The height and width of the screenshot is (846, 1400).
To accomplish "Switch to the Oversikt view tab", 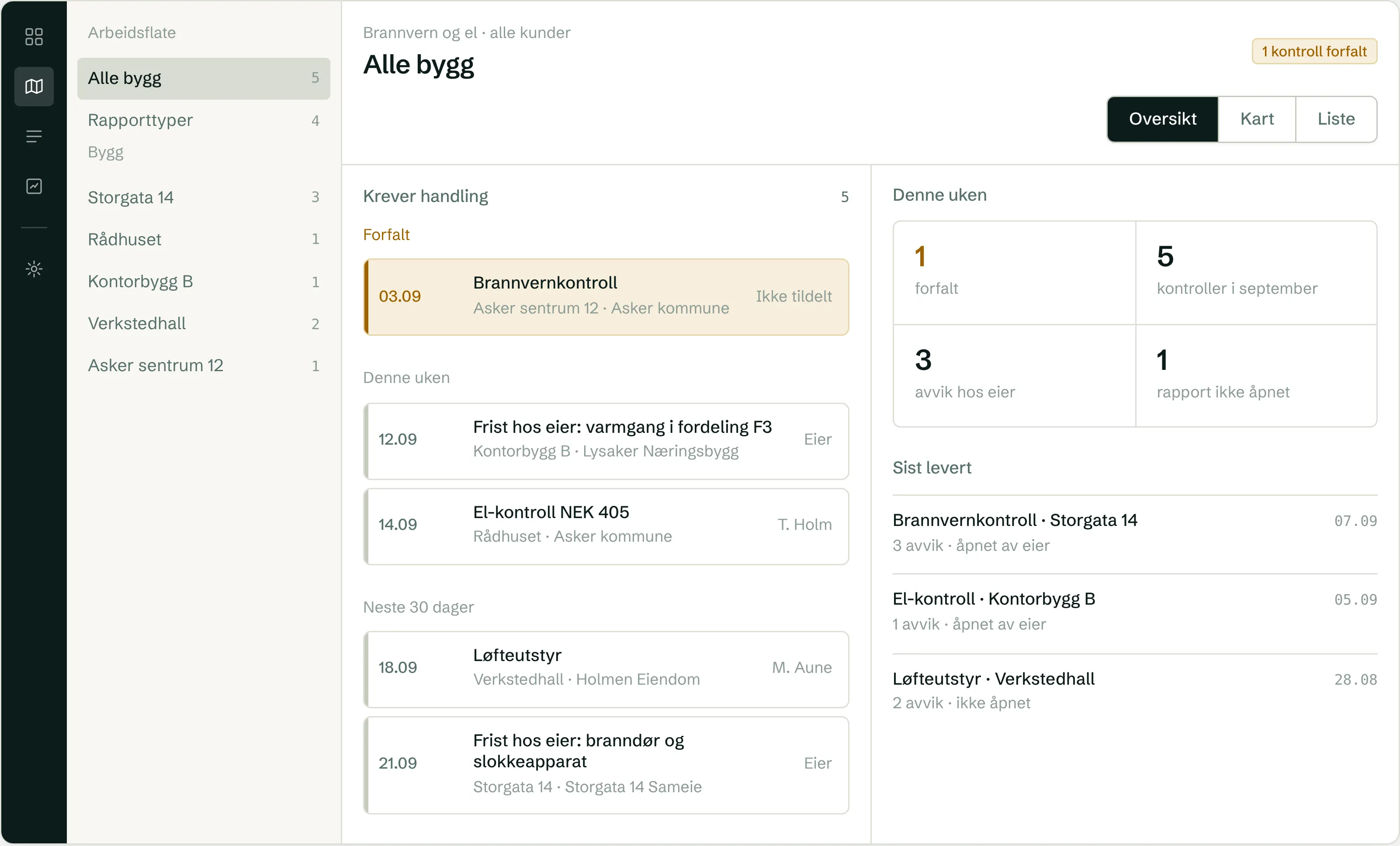I will [1162, 119].
